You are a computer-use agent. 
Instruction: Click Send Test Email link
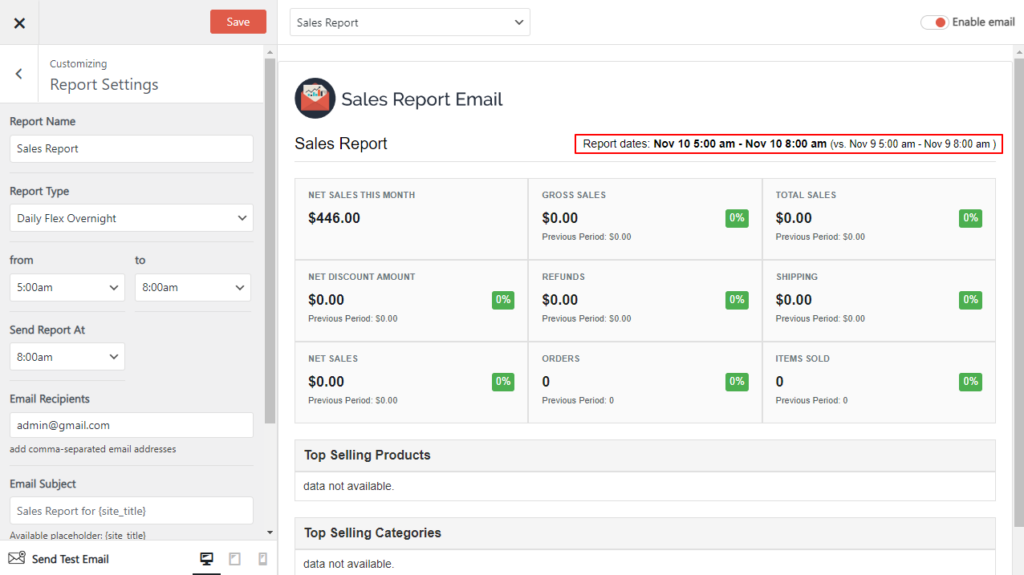point(70,559)
